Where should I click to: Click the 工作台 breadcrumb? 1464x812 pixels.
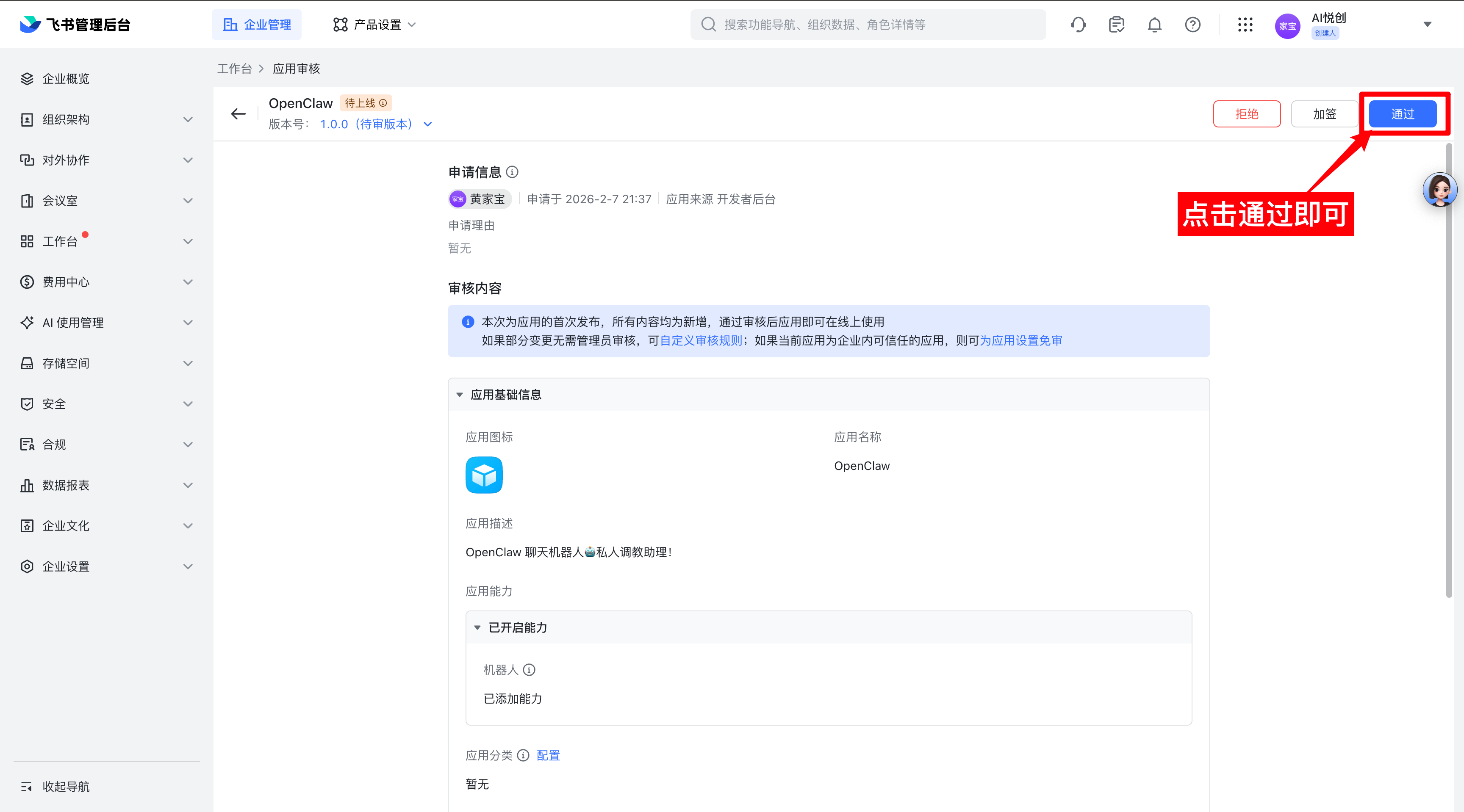point(234,69)
